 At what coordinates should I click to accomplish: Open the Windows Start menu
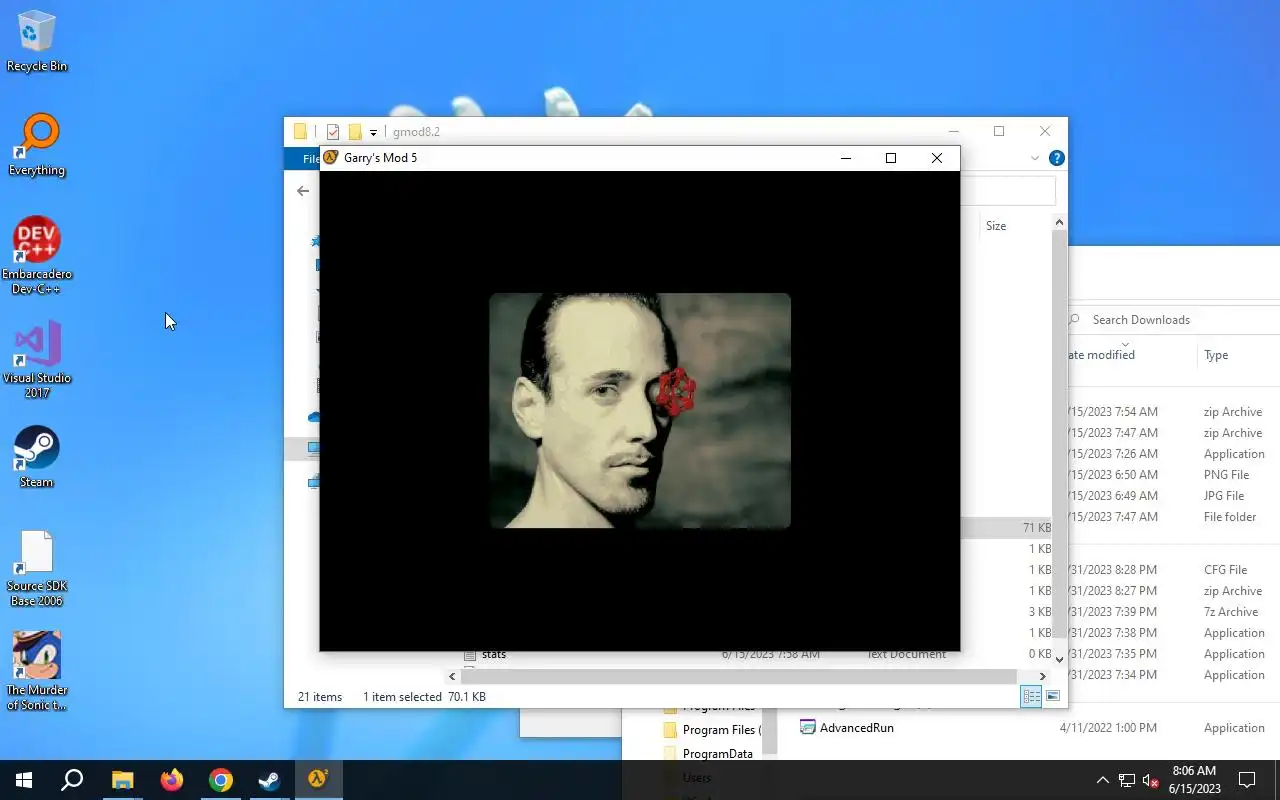(24, 780)
